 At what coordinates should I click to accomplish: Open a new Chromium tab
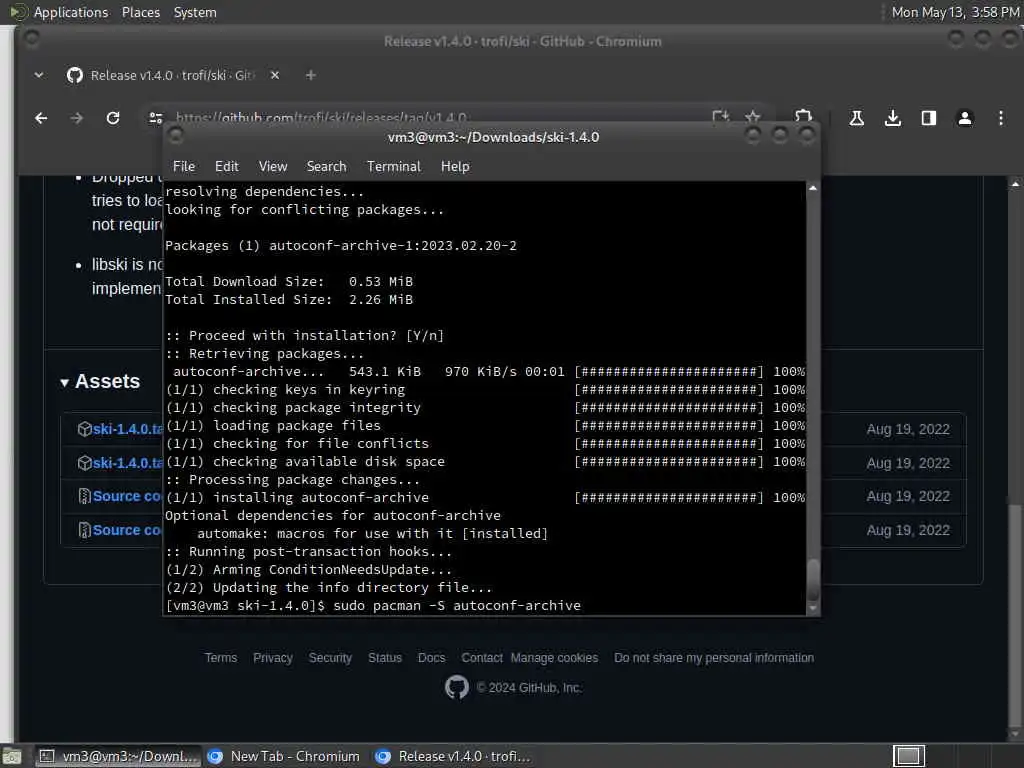[x=311, y=75]
